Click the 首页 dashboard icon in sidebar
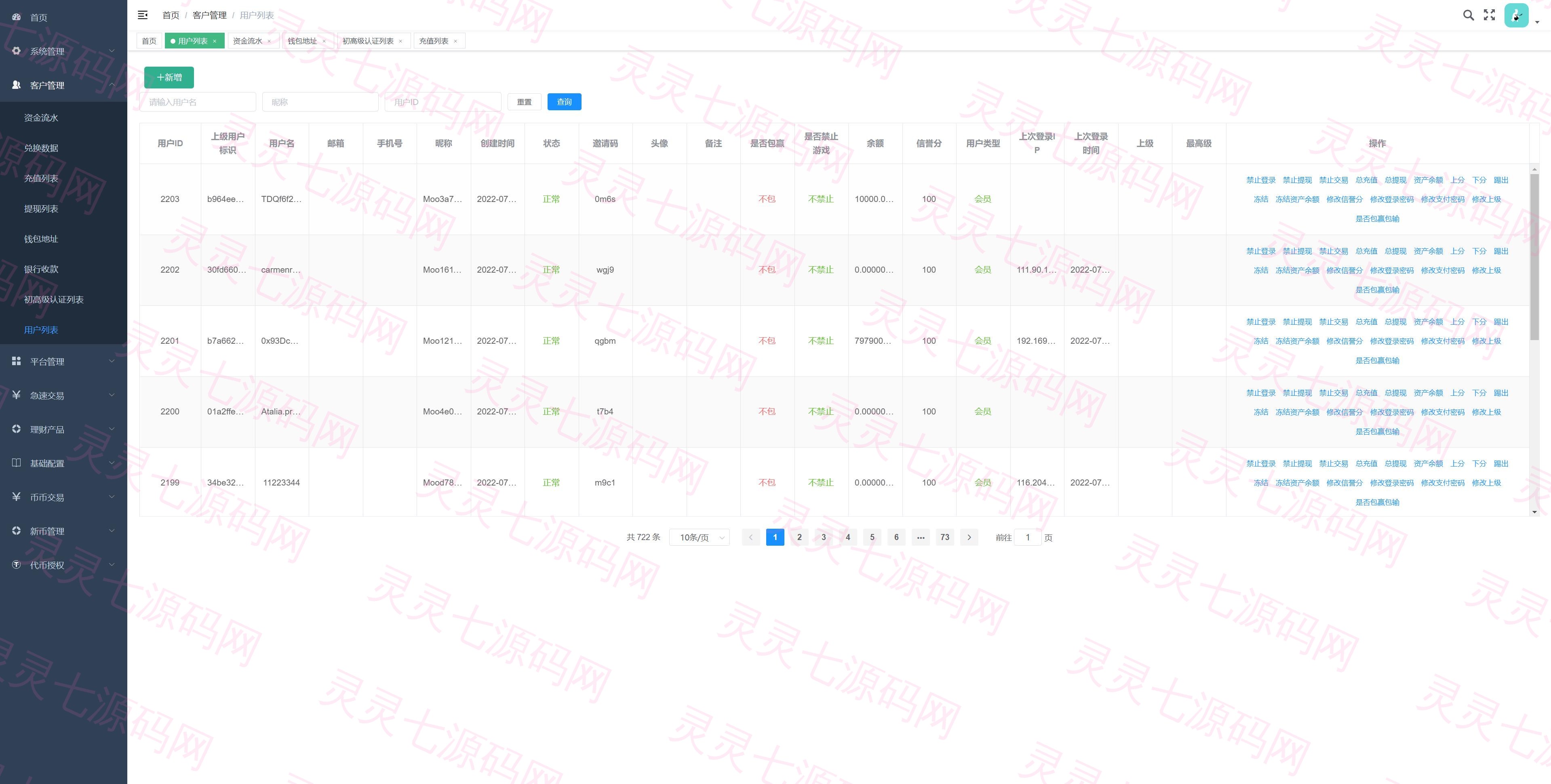The image size is (1551, 784). tap(16, 17)
